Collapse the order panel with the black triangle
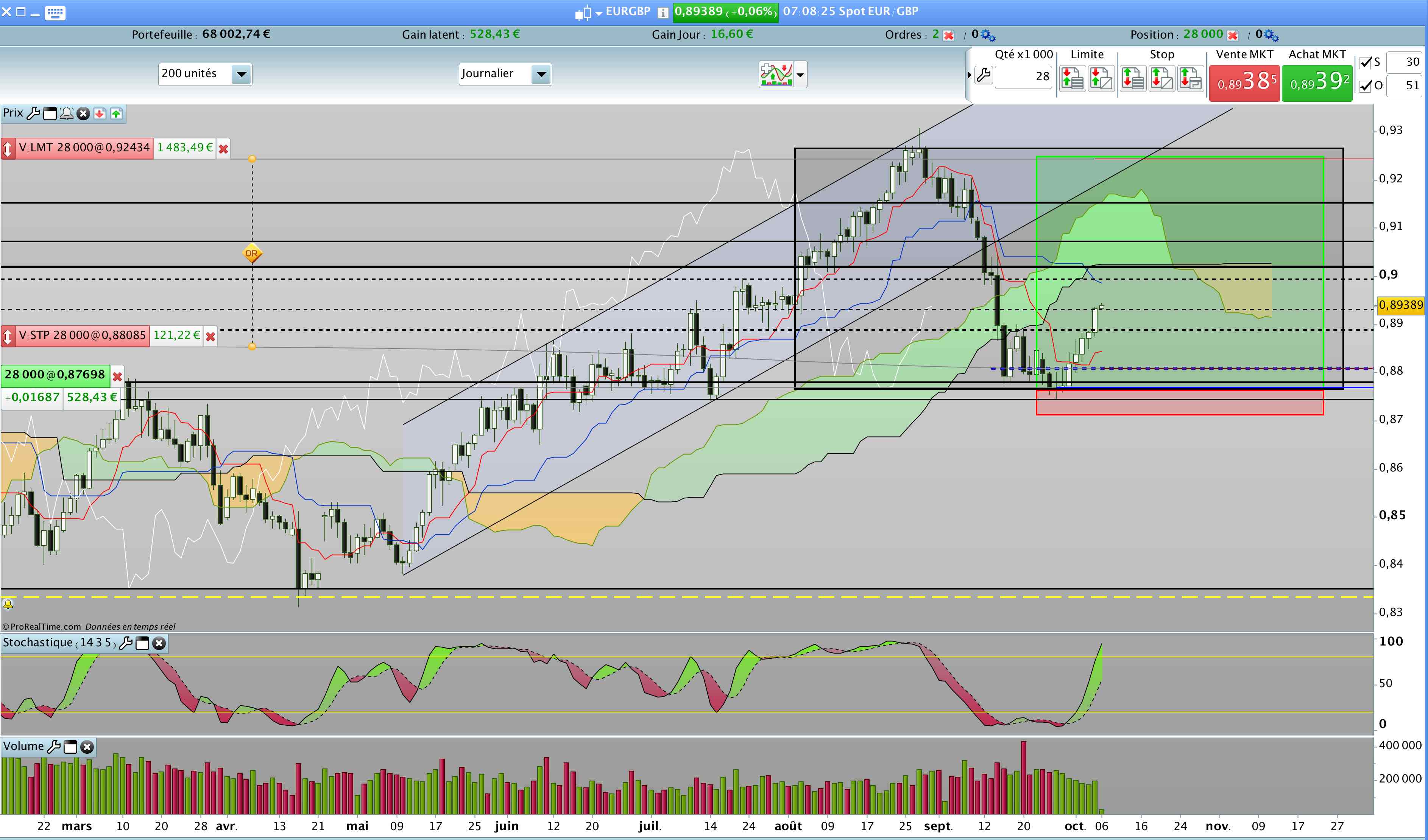This screenshot has height=840, width=1428. [x=970, y=75]
